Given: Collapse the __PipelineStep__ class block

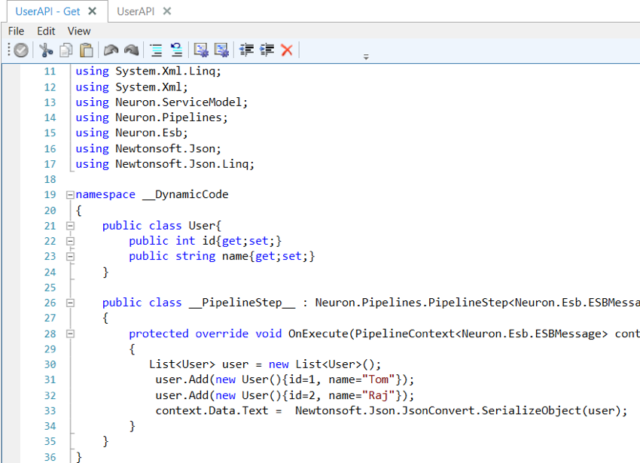Looking at the screenshot, I should (x=70, y=303).
